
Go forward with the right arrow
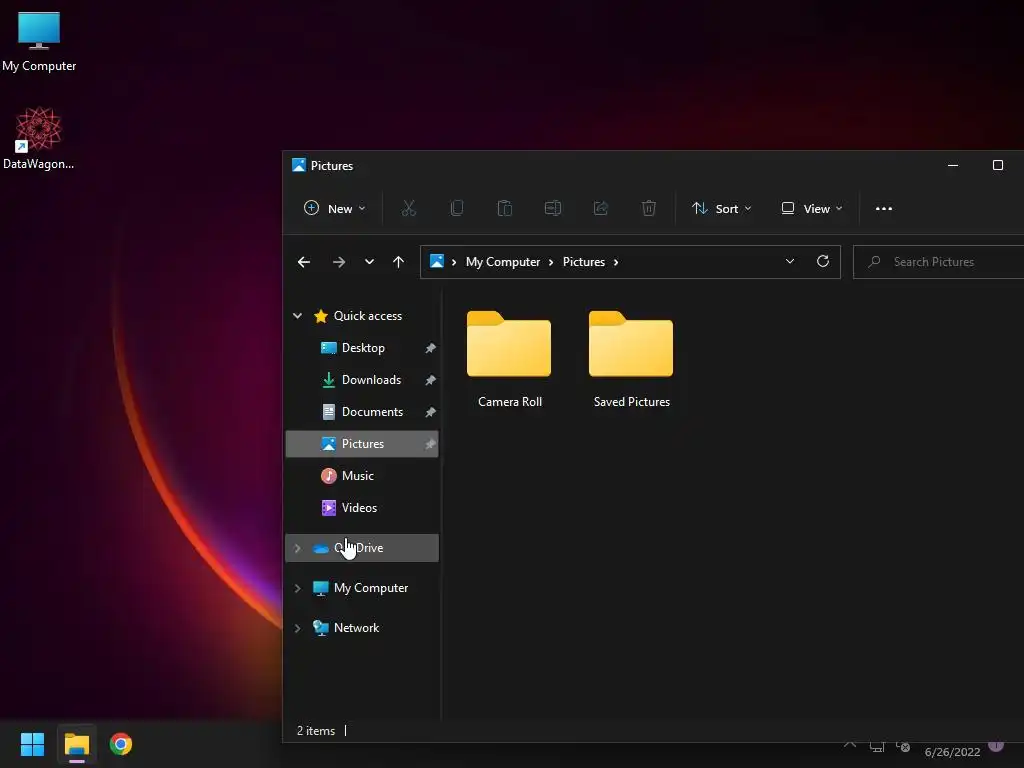[339, 262]
